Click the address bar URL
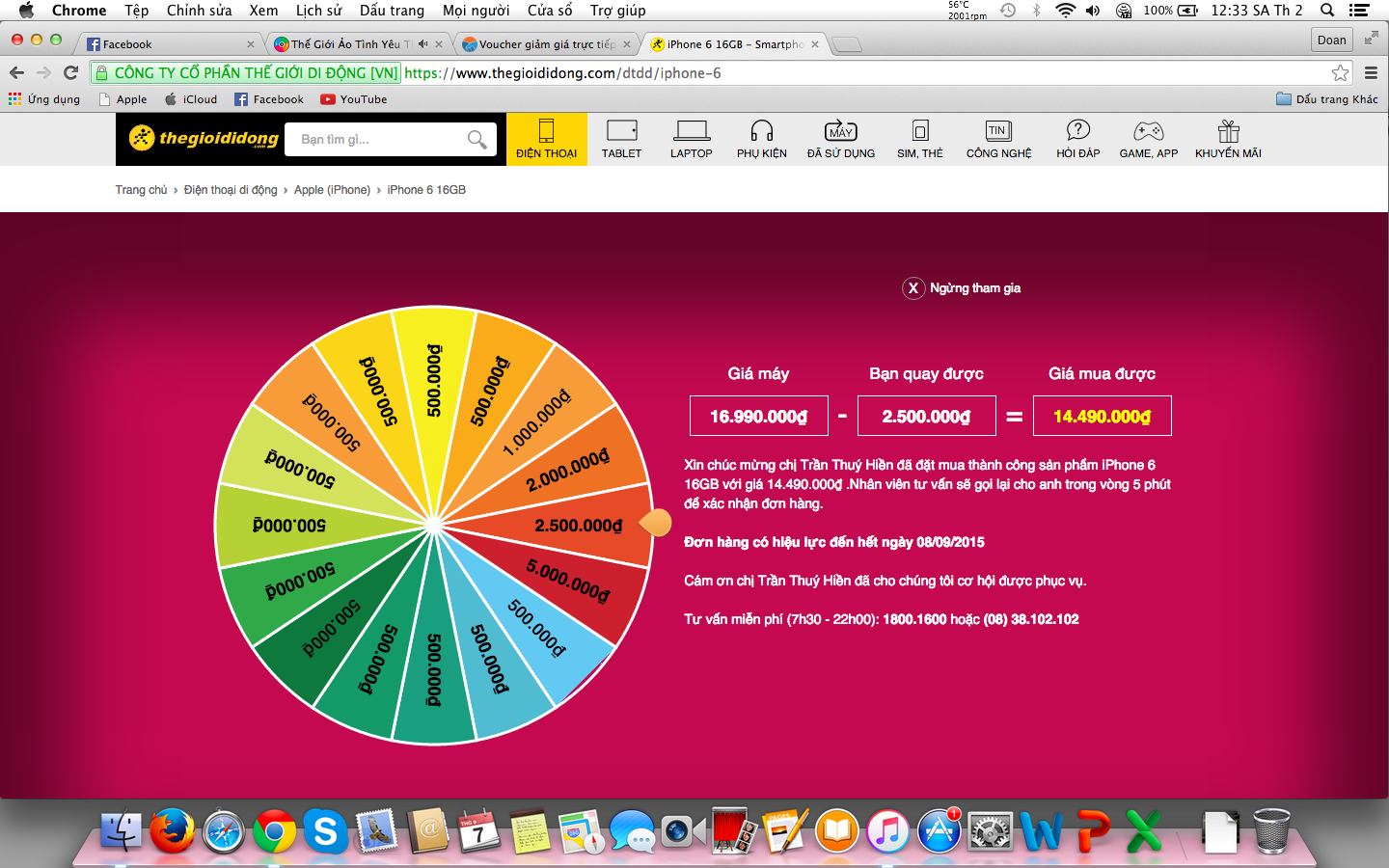Viewport: 1389px width, 868px height. click(x=562, y=73)
